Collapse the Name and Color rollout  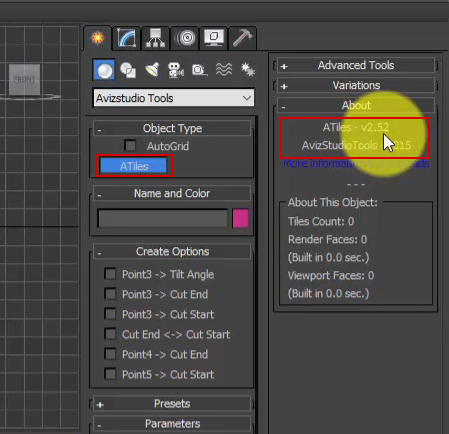coord(172,193)
